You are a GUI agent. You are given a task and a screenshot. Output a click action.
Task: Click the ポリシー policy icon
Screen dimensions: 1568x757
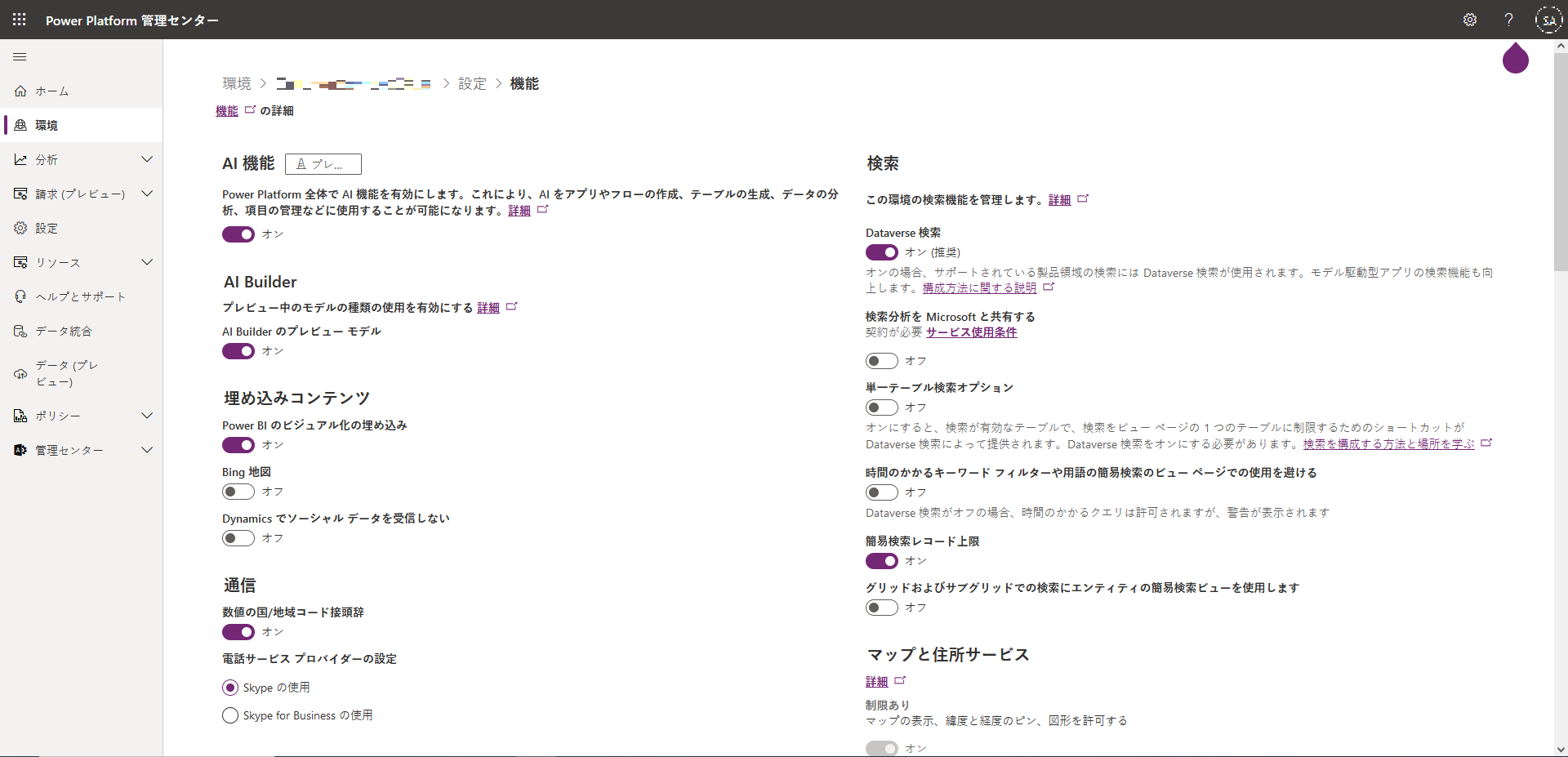click(20, 416)
